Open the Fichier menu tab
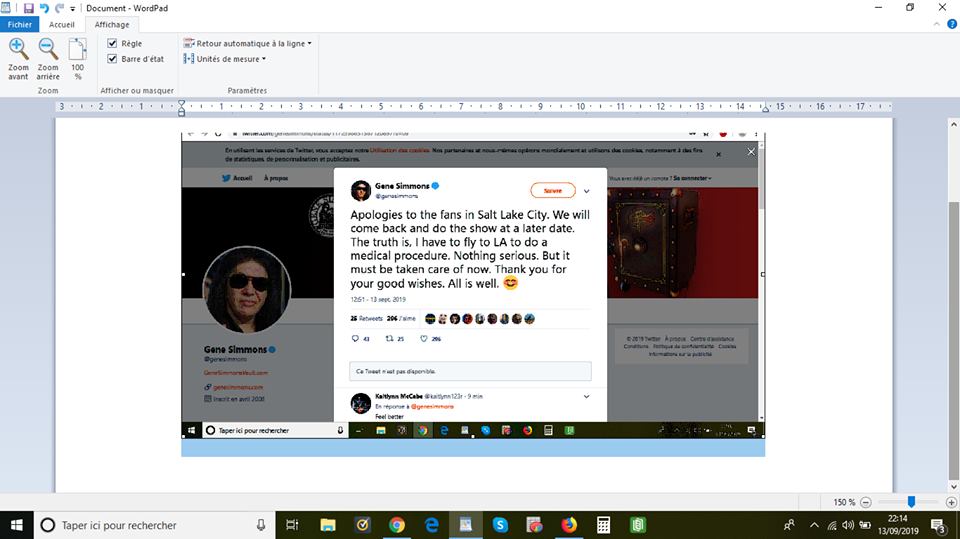 tap(20, 24)
